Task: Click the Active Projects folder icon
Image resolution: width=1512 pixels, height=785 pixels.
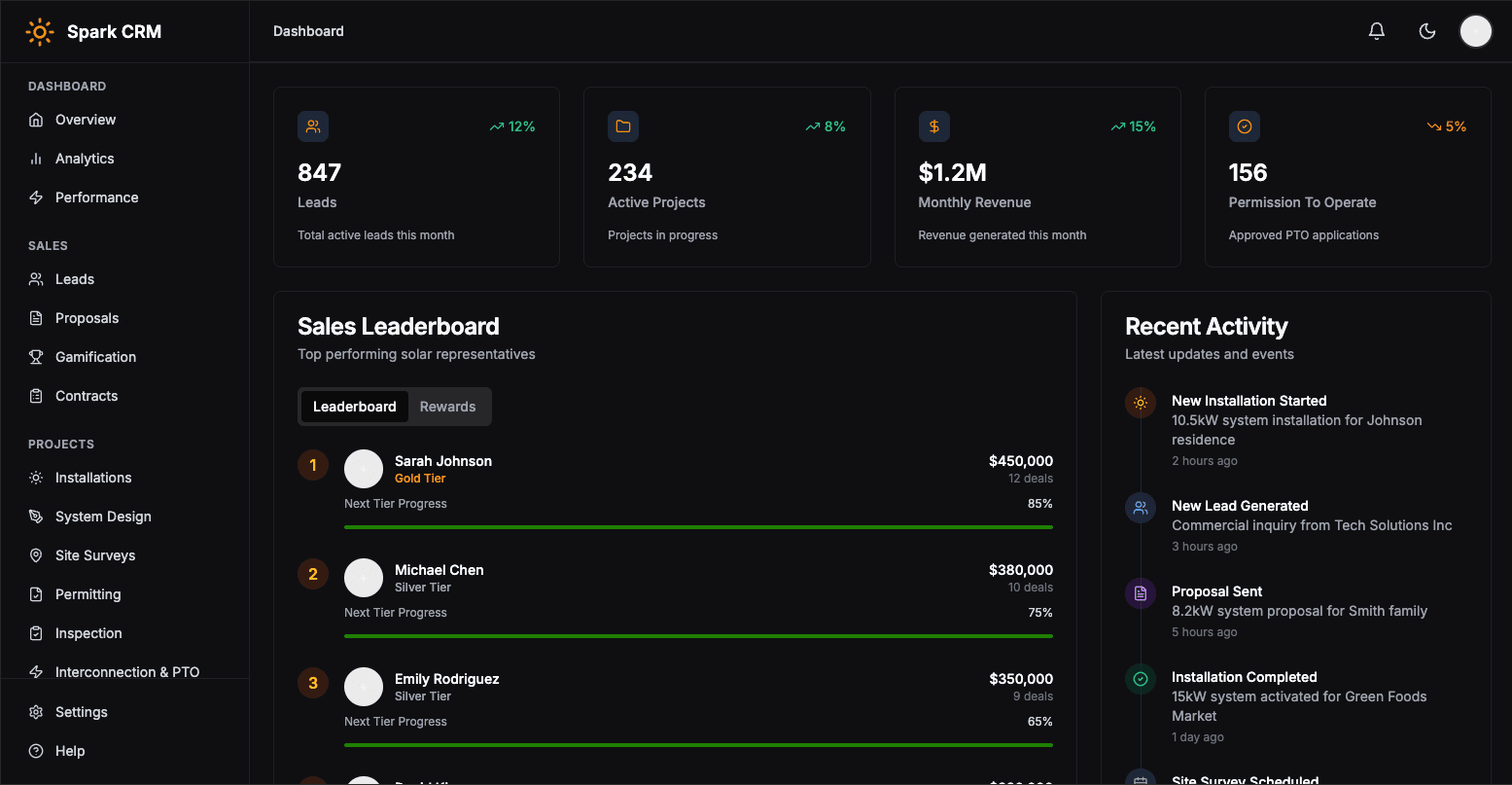Action: [x=623, y=126]
